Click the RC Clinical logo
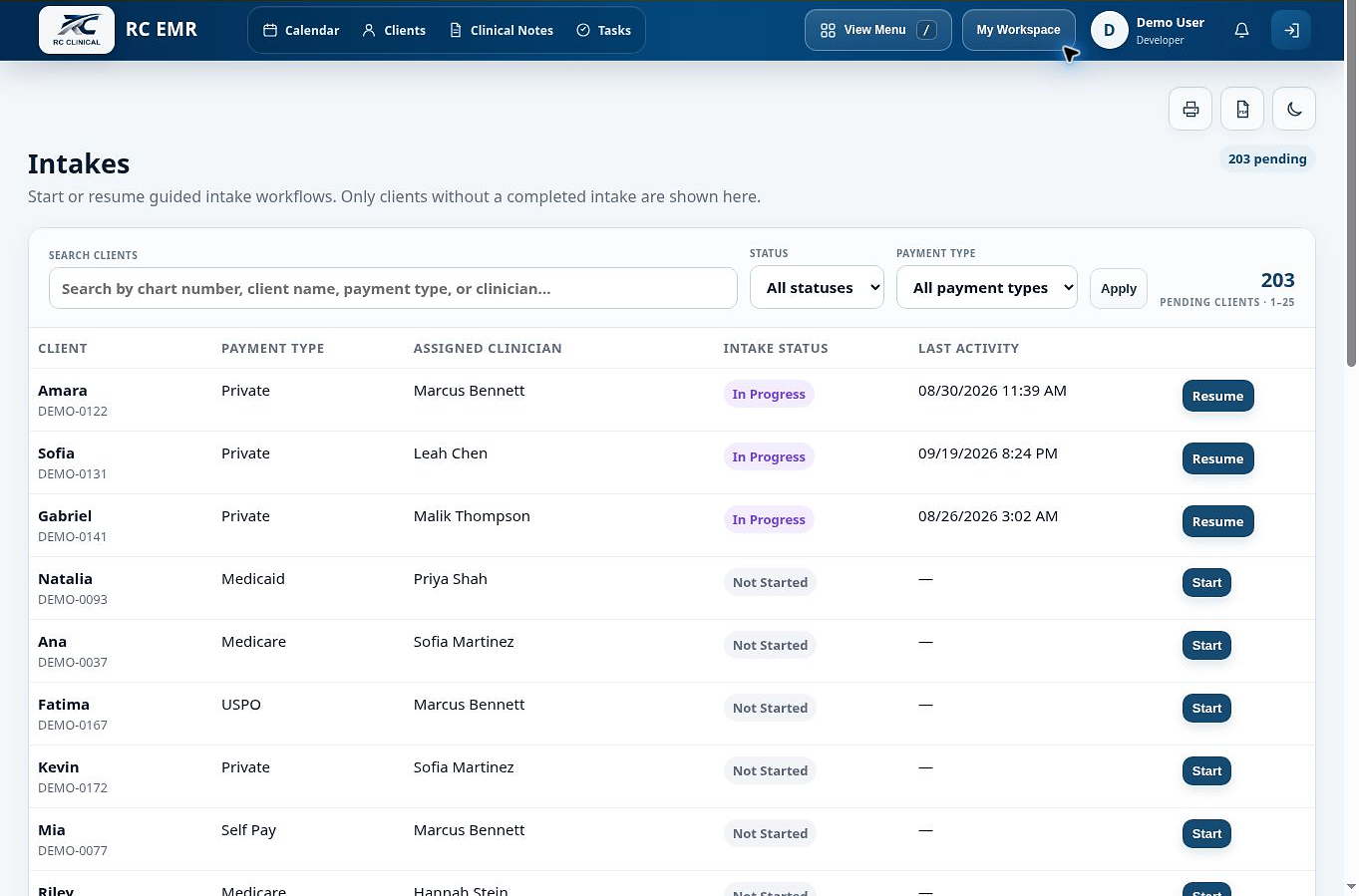This screenshot has width=1359, height=896. (77, 30)
